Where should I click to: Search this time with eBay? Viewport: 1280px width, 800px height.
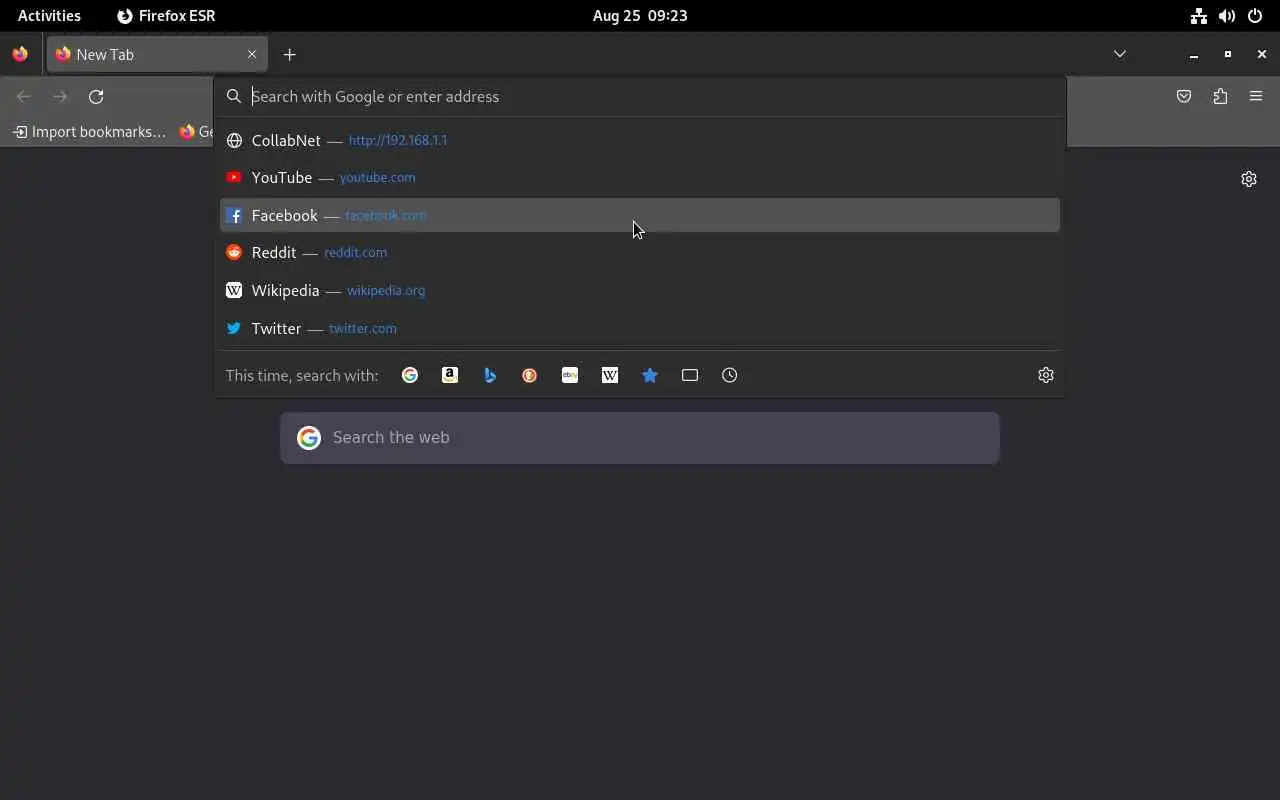pyautogui.click(x=570, y=375)
